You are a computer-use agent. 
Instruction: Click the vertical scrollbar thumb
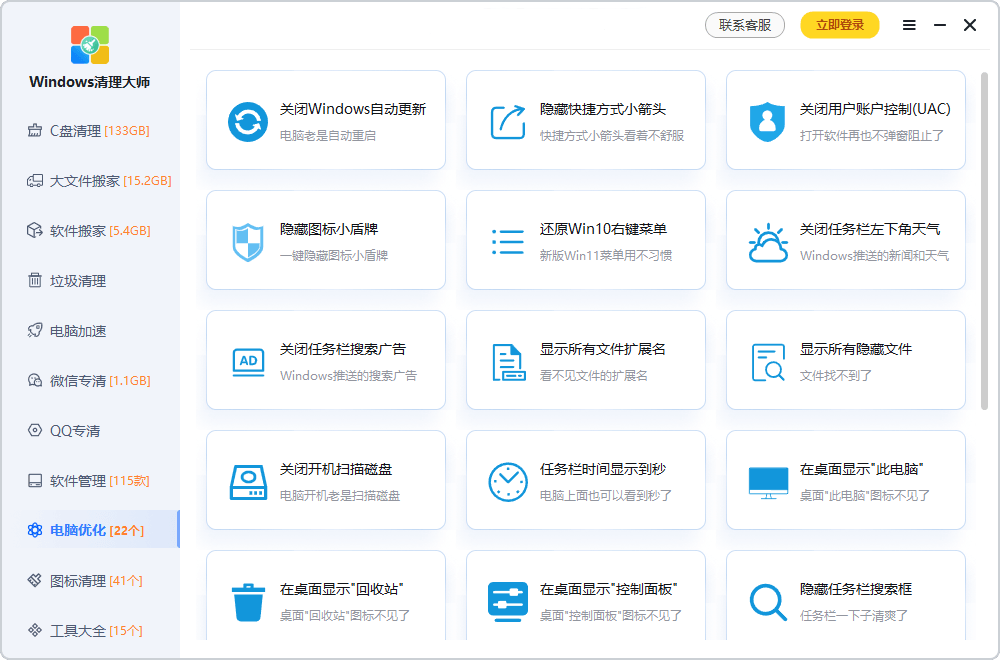[984, 241]
